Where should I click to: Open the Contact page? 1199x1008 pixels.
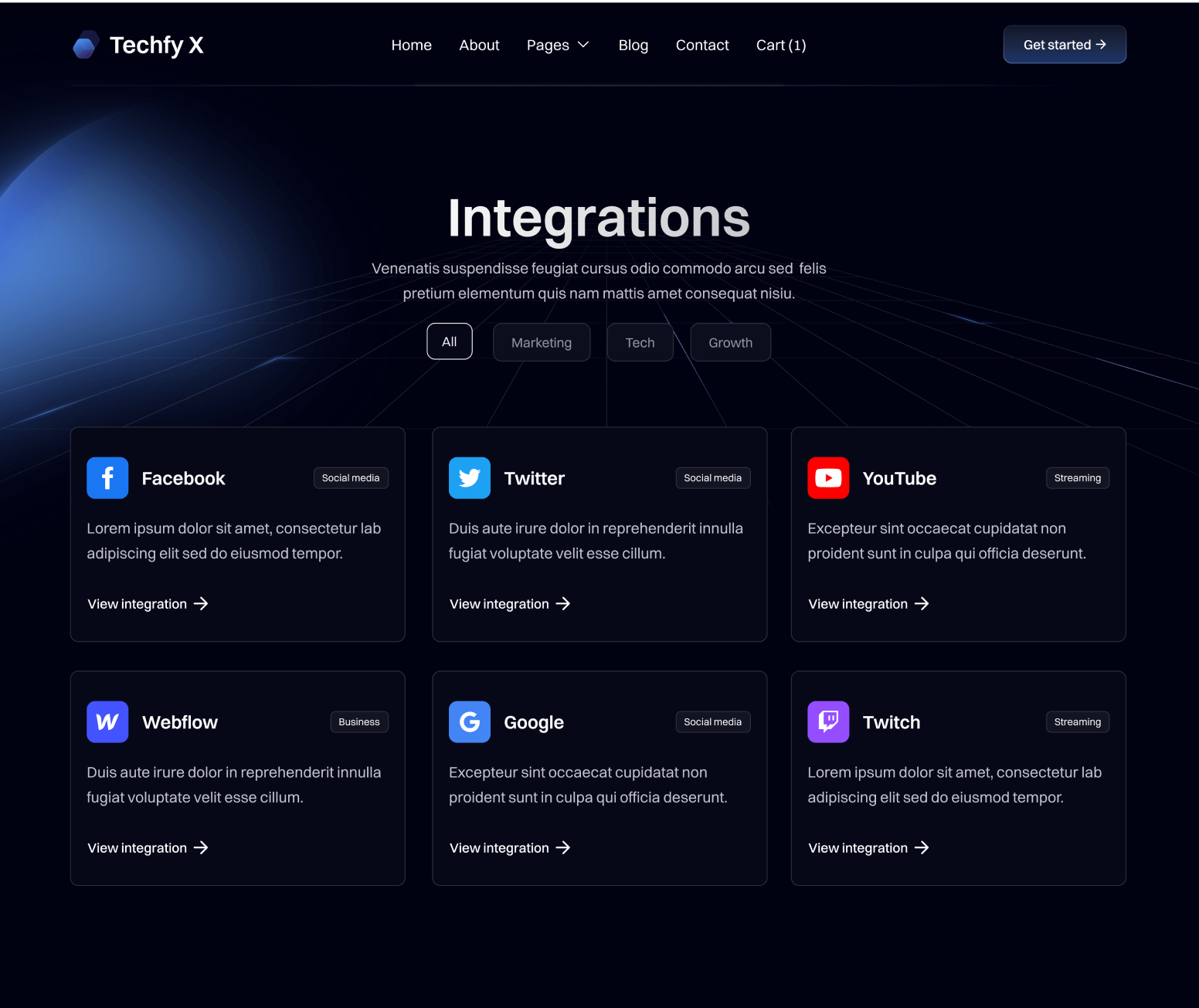click(702, 46)
